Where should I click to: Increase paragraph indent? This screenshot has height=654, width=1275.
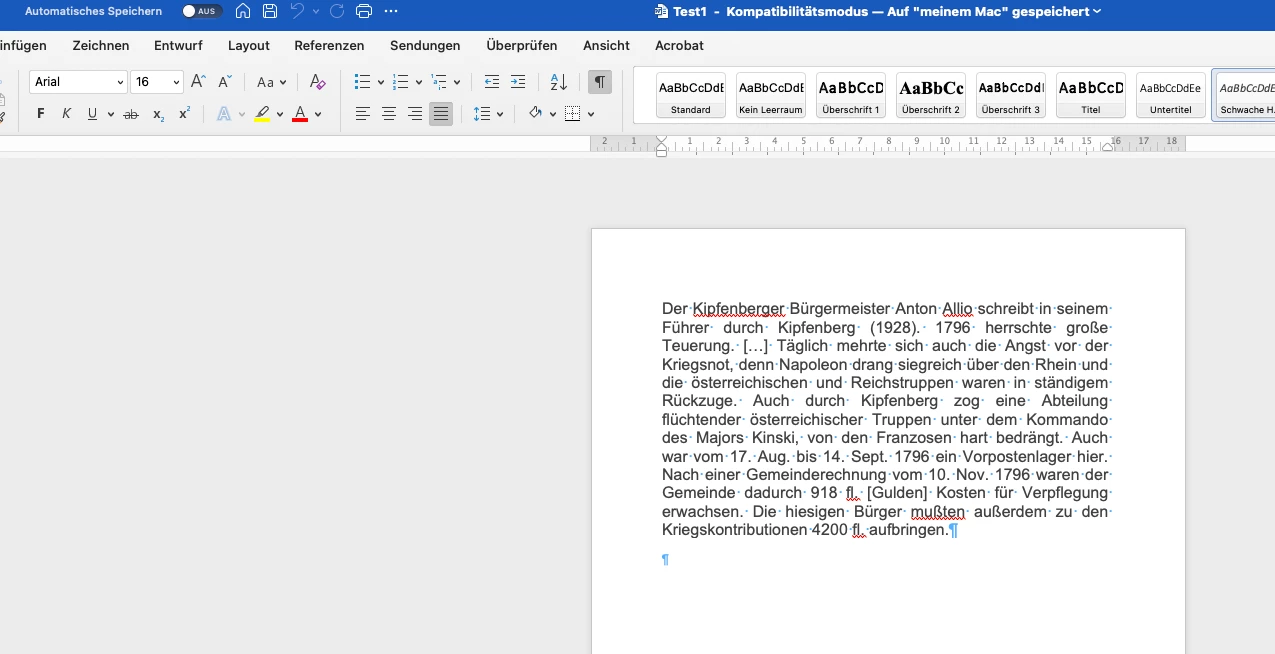[518, 82]
